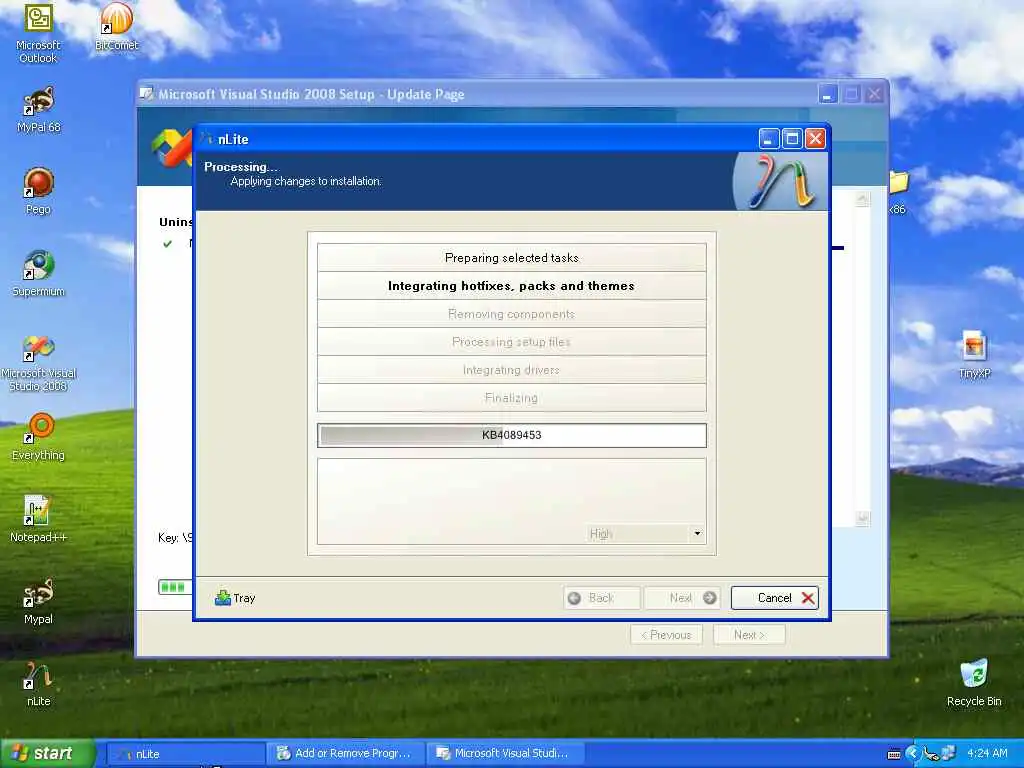
Task: Click the keyboard tray icon
Action: 894,754
